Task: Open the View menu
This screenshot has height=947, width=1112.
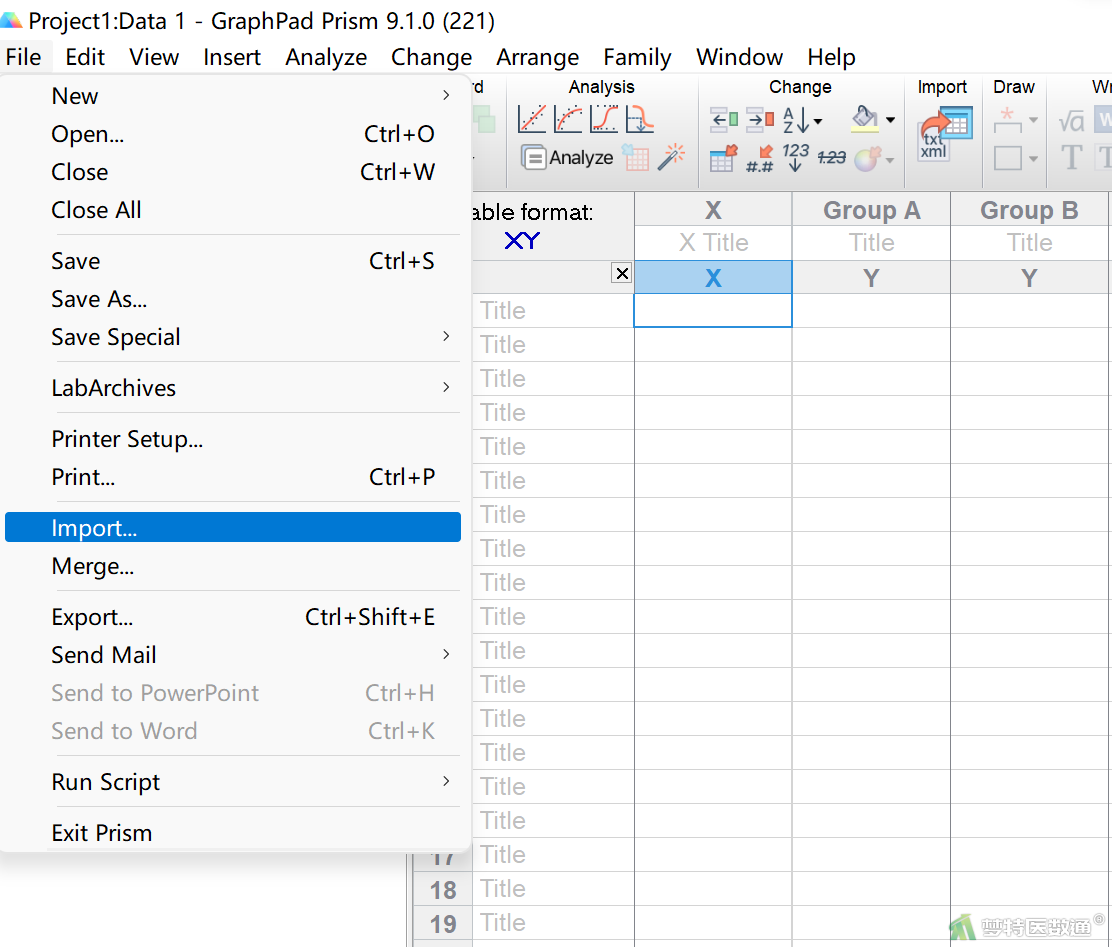Action: coord(154,57)
